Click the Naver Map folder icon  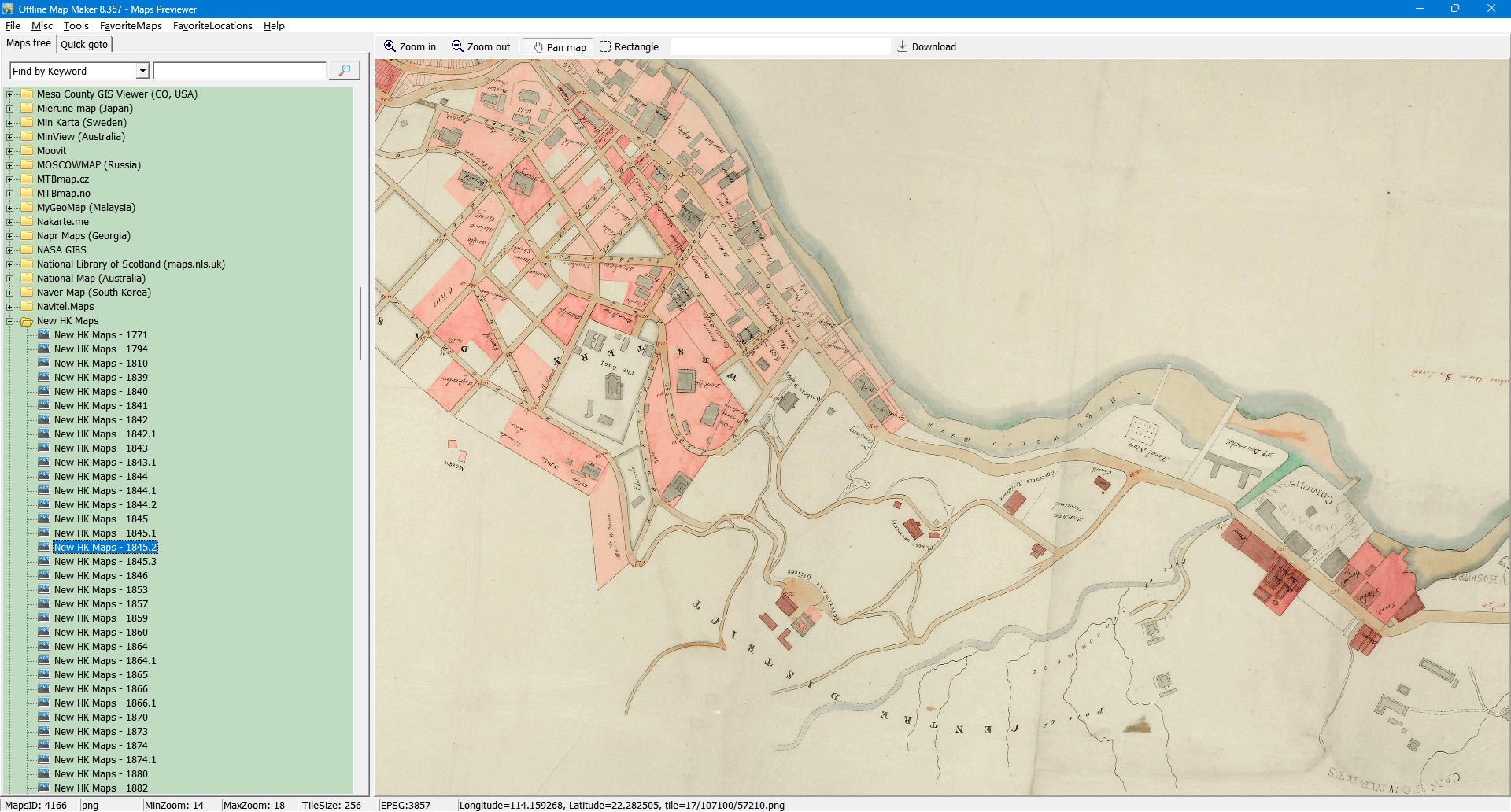coord(27,293)
